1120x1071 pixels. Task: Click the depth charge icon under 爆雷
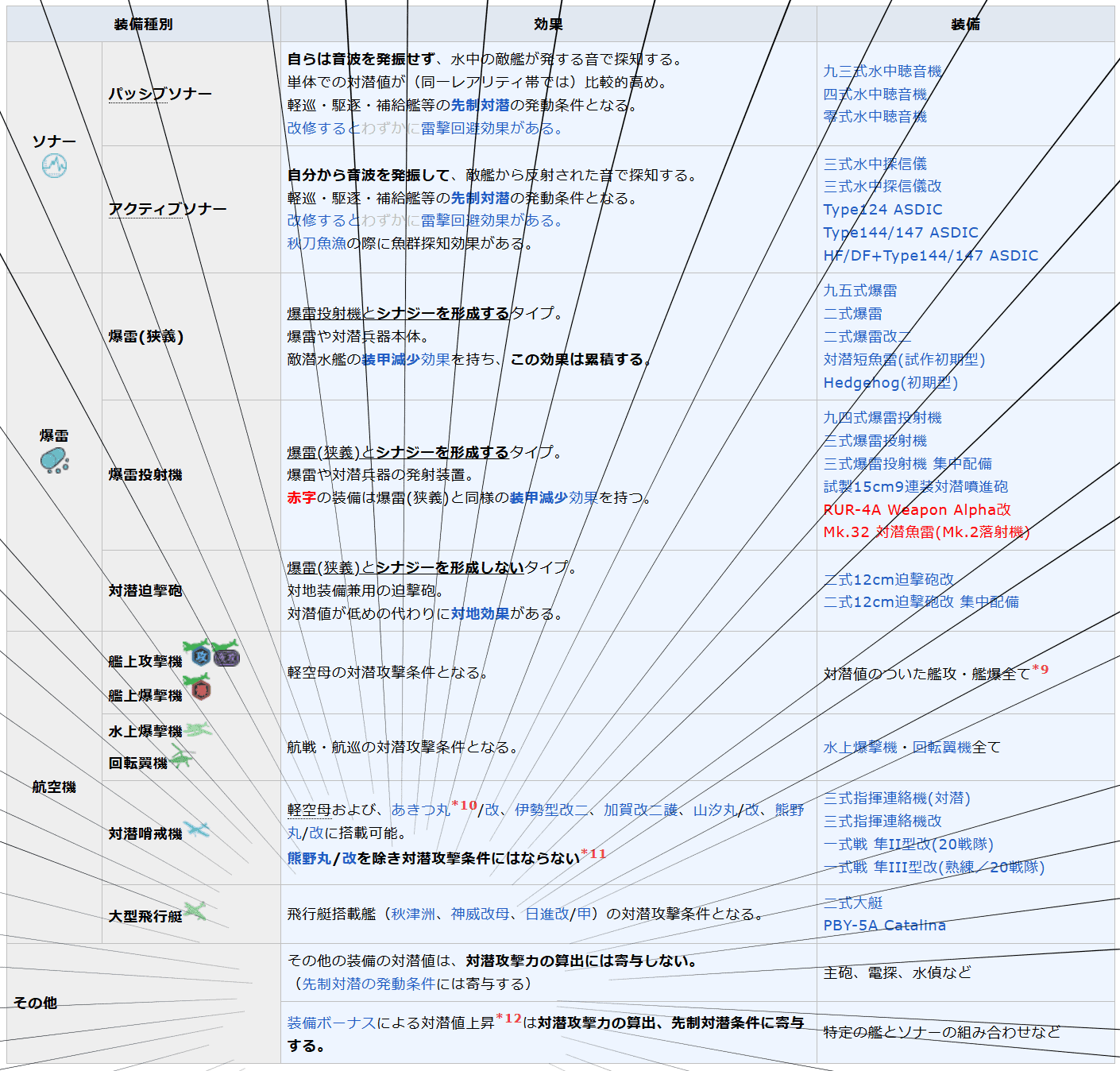pyautogui.click(x=54, y=460)
